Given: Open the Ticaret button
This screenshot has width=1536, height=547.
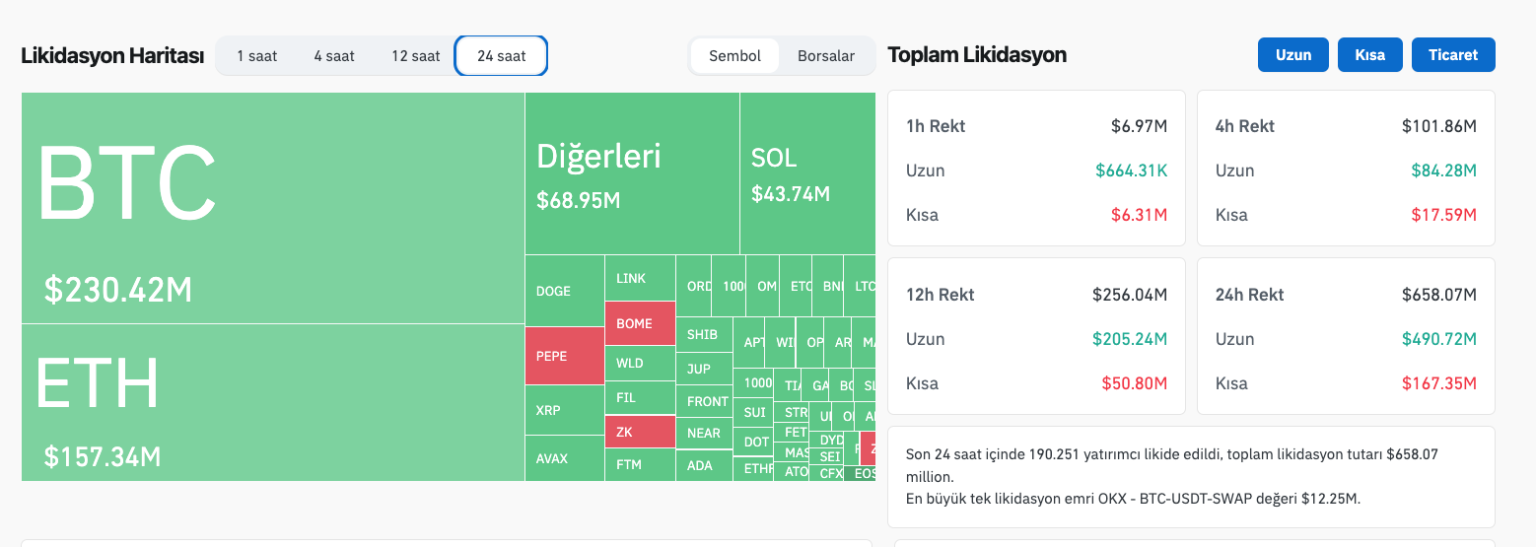Looking at the screenshot, I should tap(1453, 55).
